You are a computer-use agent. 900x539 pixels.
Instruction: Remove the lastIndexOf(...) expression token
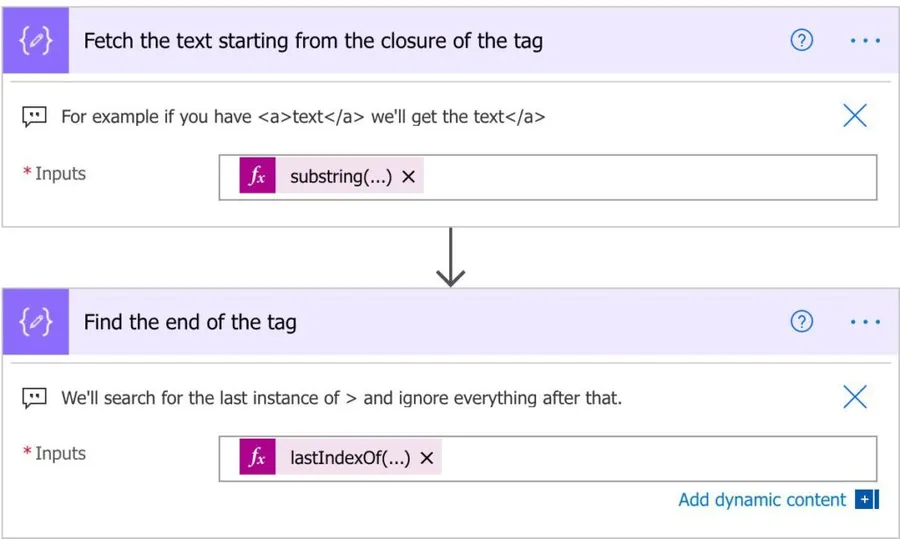(426, 458)
